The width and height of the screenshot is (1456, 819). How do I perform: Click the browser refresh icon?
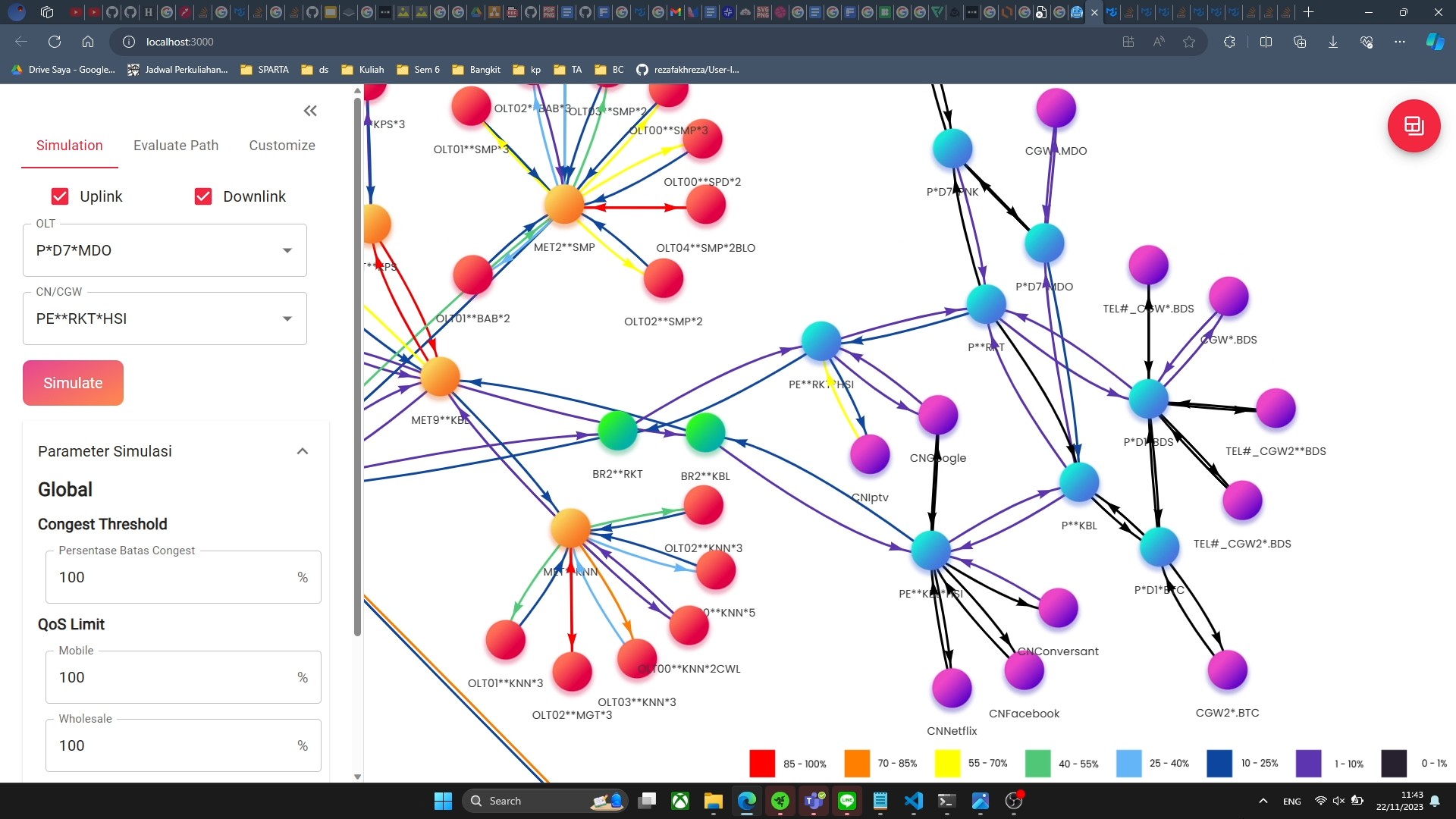[x=55, y=42]
